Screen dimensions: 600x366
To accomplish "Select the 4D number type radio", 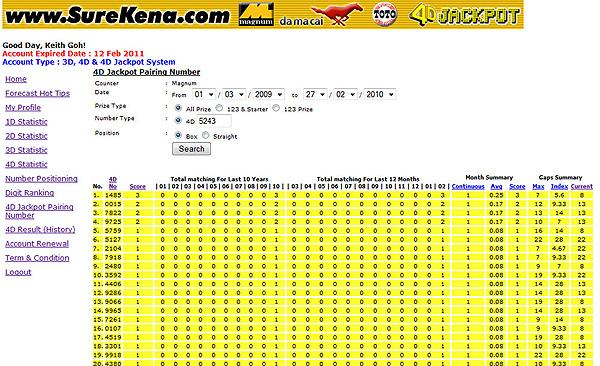I will 178,120.
